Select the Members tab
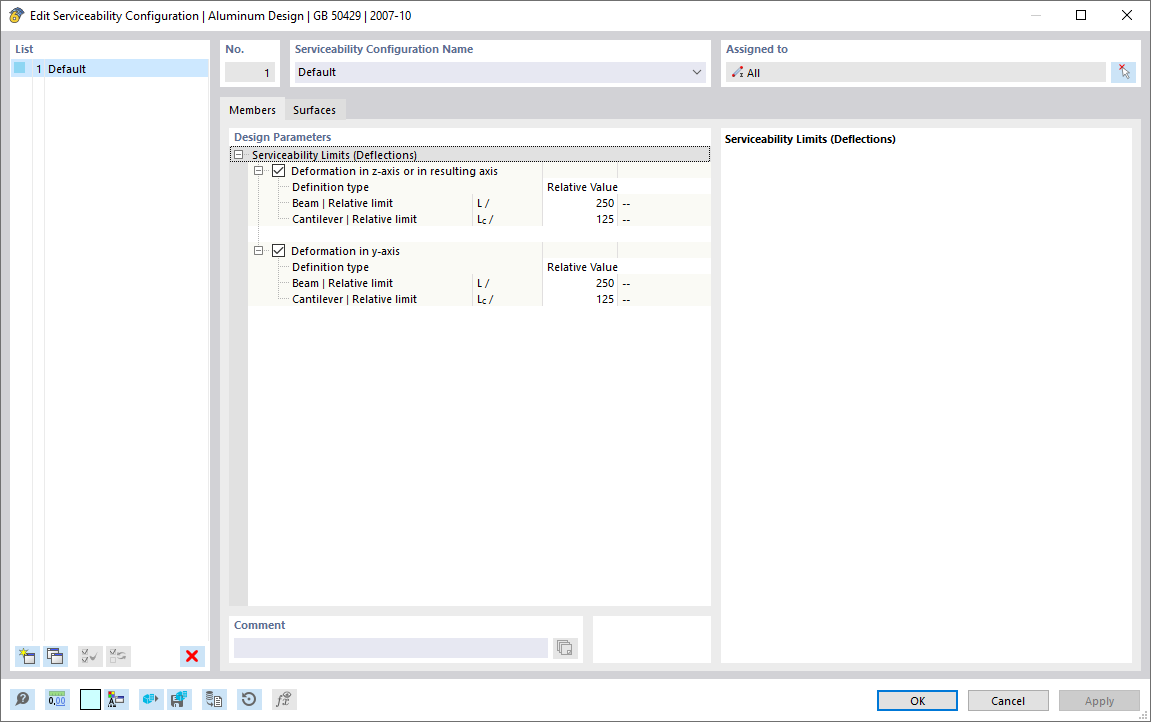Screen dimensions: 1151x722 pyautogui.click(x=251, y=109)
